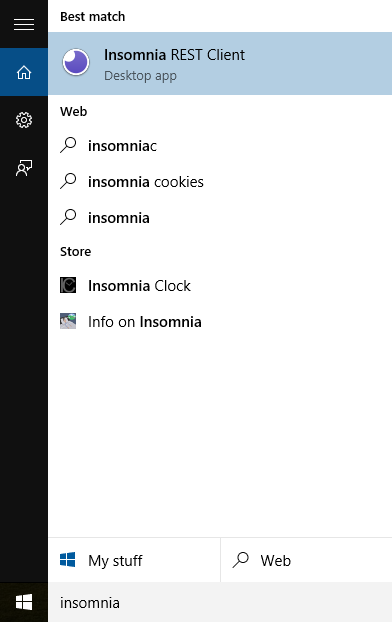Open the hamburger menu icon
The height and width of the screenshot is (622, 392).
(x=24, y=24)
